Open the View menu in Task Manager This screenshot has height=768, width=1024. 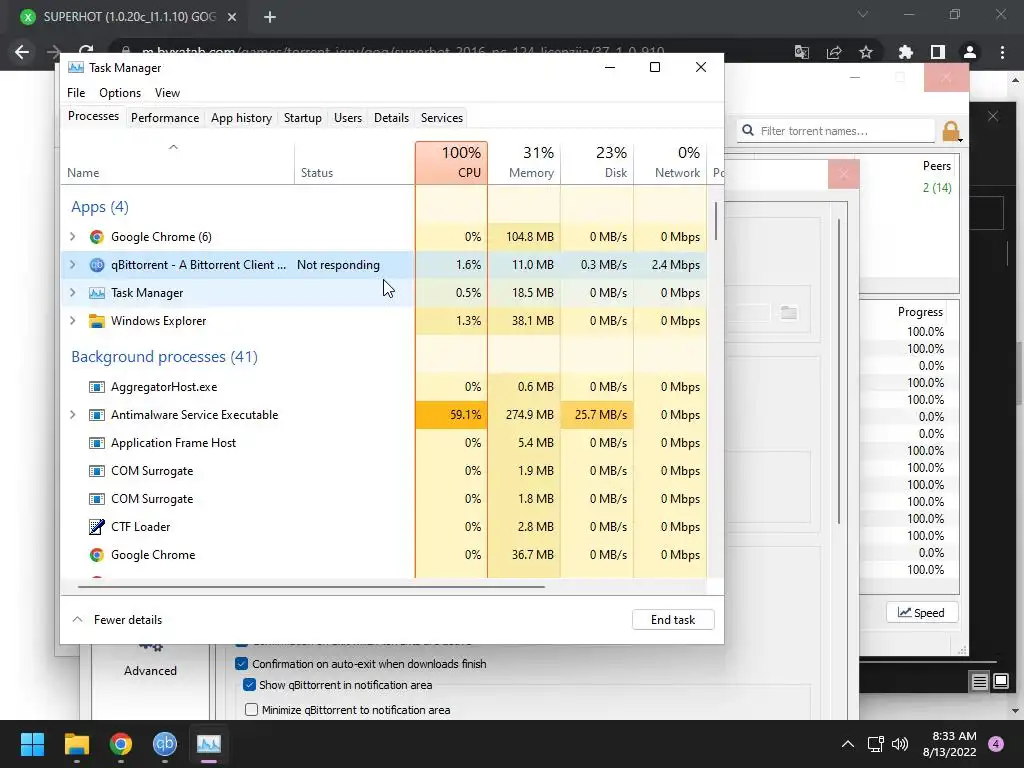pos(167,93)
